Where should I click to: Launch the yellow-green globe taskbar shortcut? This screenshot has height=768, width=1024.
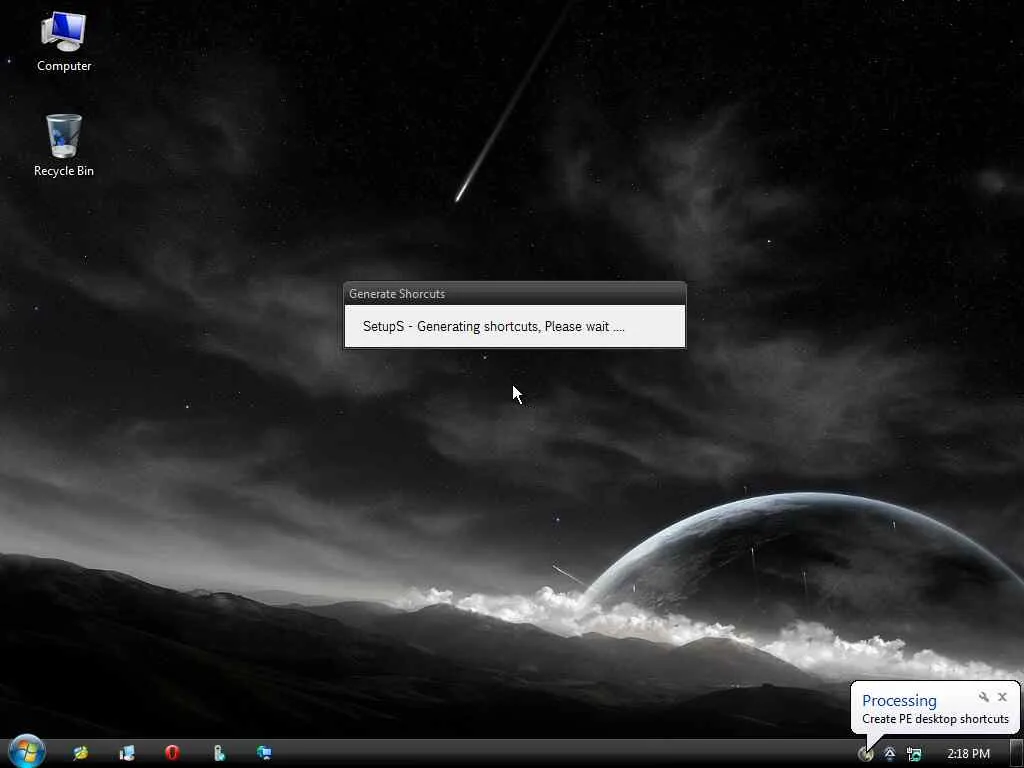[81, 753]
